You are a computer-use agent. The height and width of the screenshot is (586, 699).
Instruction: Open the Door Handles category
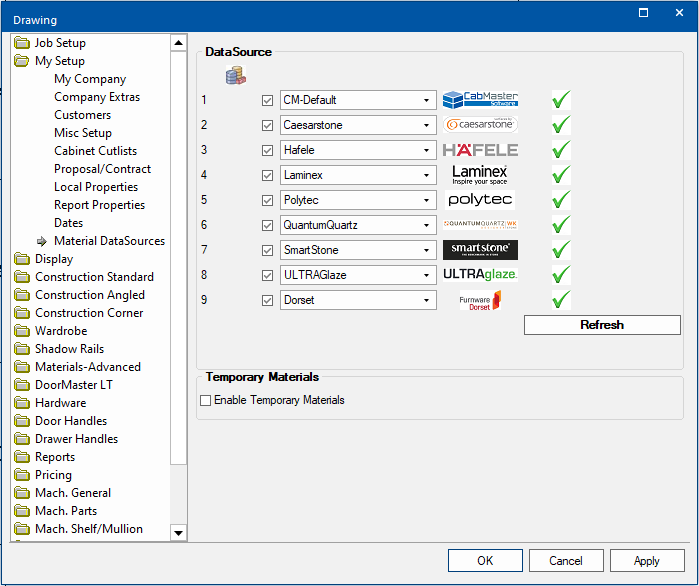tap(71, 421)
